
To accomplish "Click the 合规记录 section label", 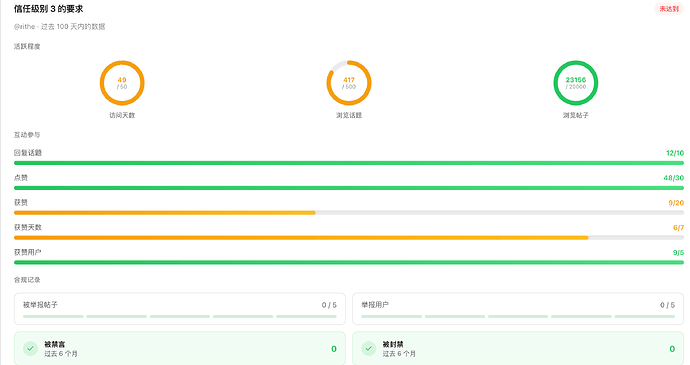I will [x=27, y=280].
